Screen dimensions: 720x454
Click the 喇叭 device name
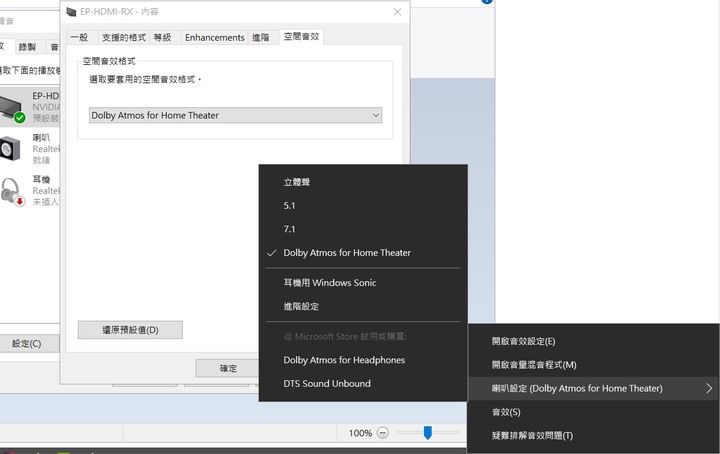point(41,138)
